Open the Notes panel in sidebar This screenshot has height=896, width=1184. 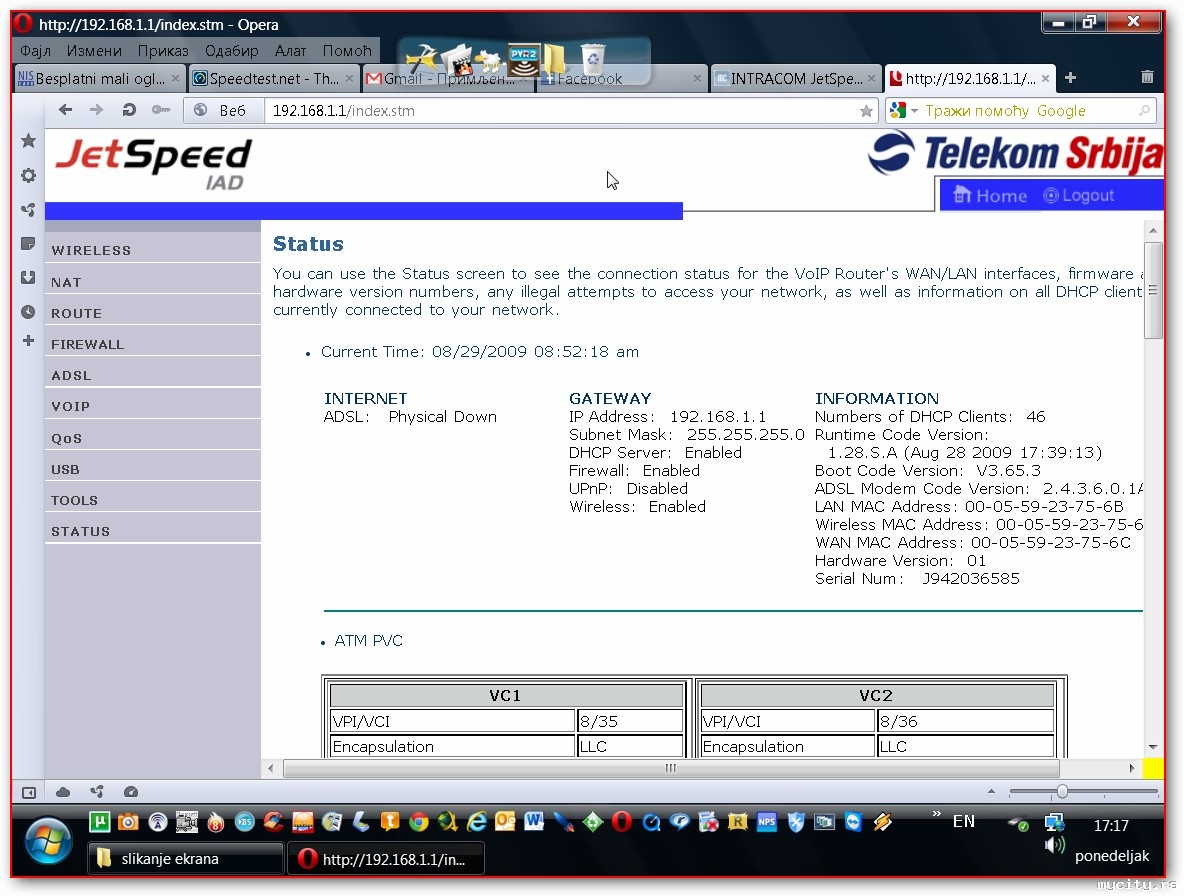tap(29, 244)
